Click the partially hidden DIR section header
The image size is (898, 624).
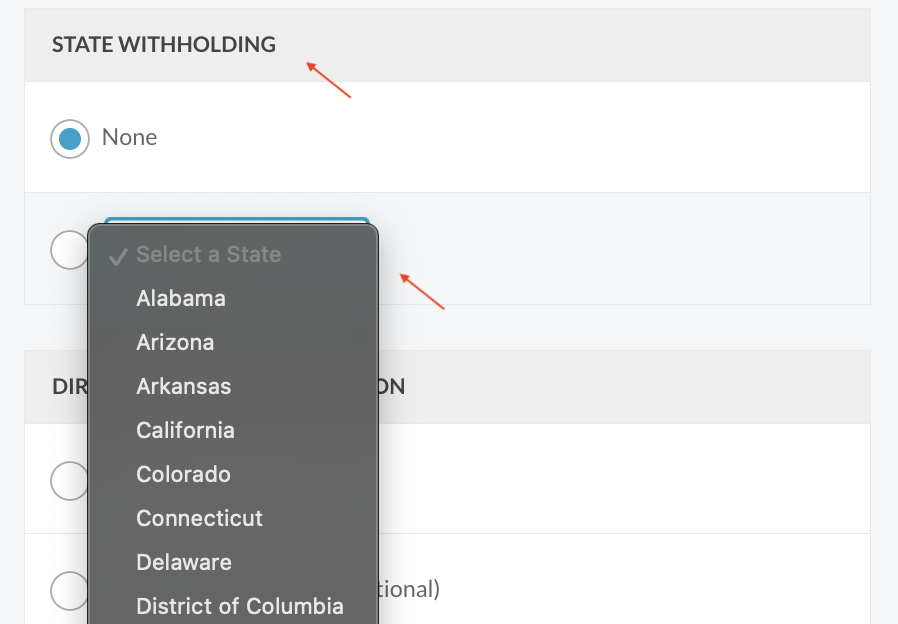pos(70,386)
